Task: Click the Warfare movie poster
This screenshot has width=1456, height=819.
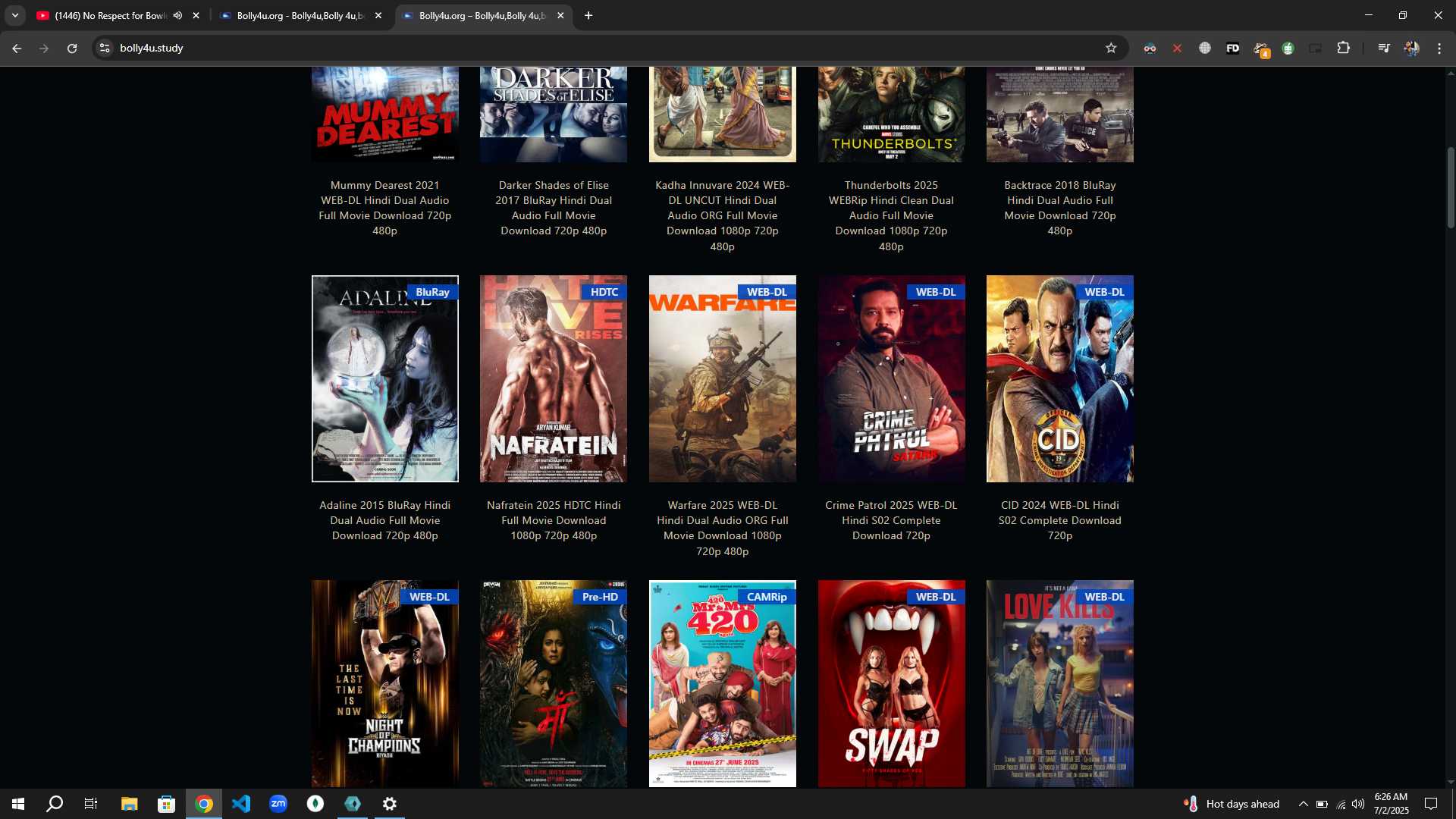Action: (x=722, y=378)
